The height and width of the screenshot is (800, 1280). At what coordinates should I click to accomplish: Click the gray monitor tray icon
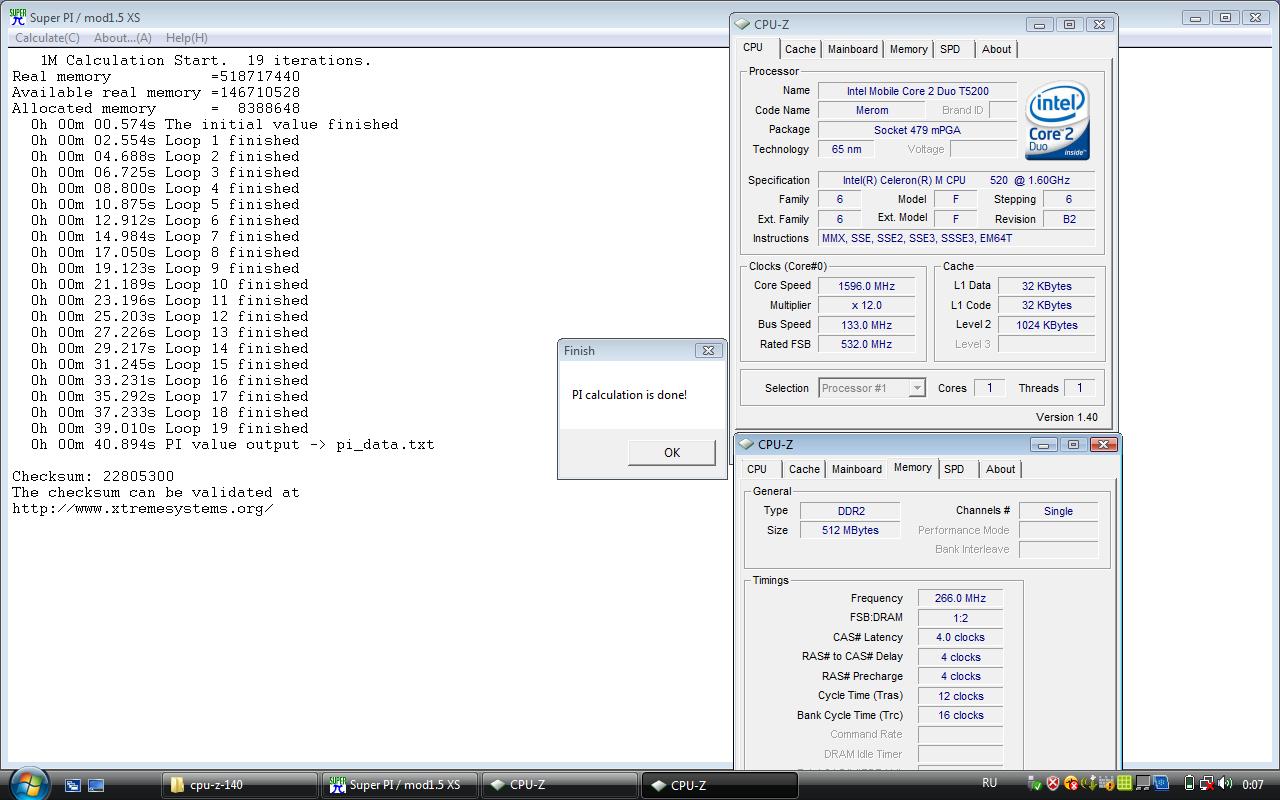[1143, 783]
